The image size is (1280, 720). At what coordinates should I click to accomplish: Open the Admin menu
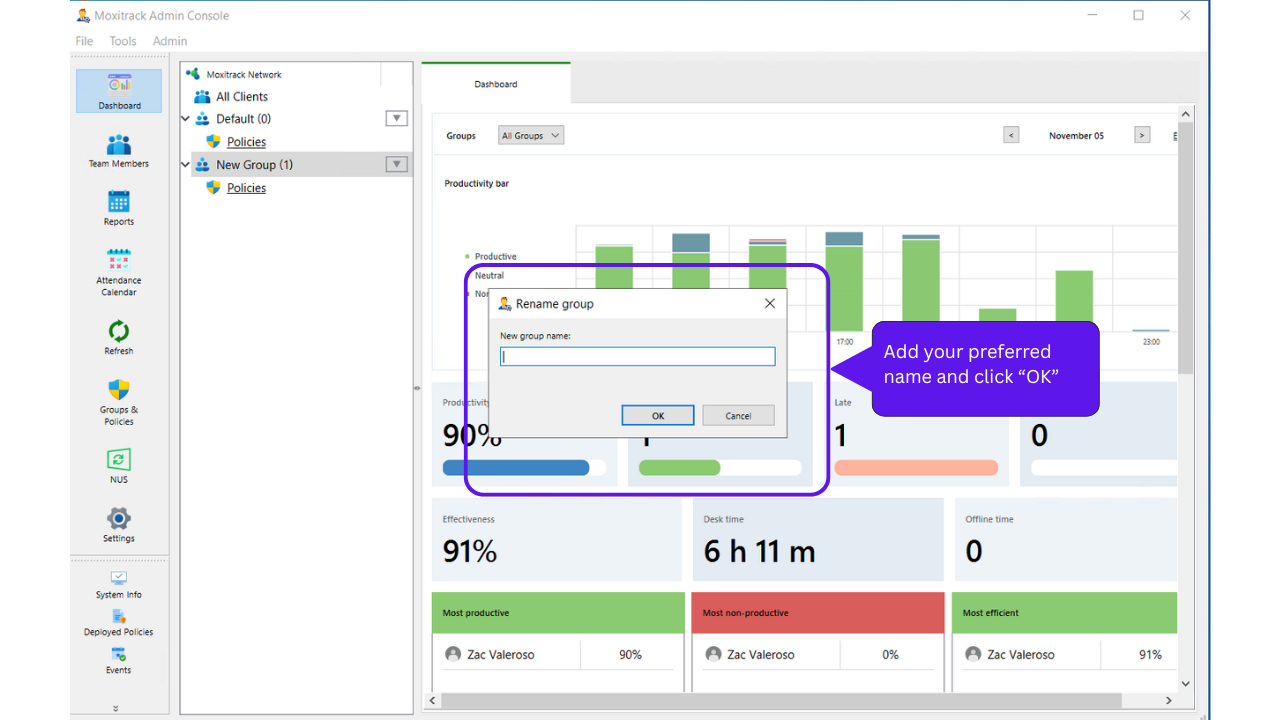[x=170, y=41]
